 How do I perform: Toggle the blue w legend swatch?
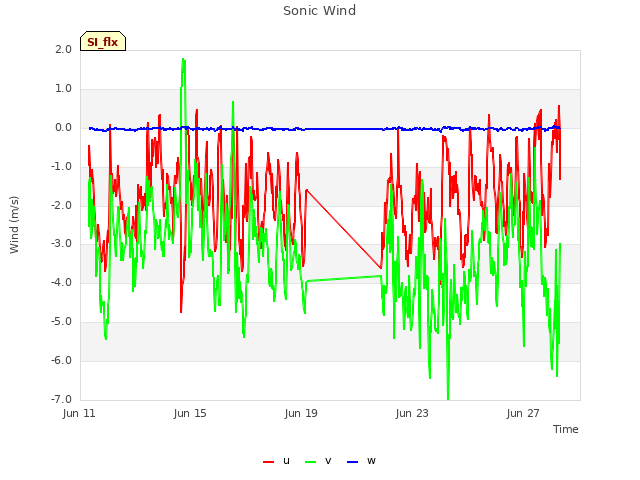pos(352,462)
